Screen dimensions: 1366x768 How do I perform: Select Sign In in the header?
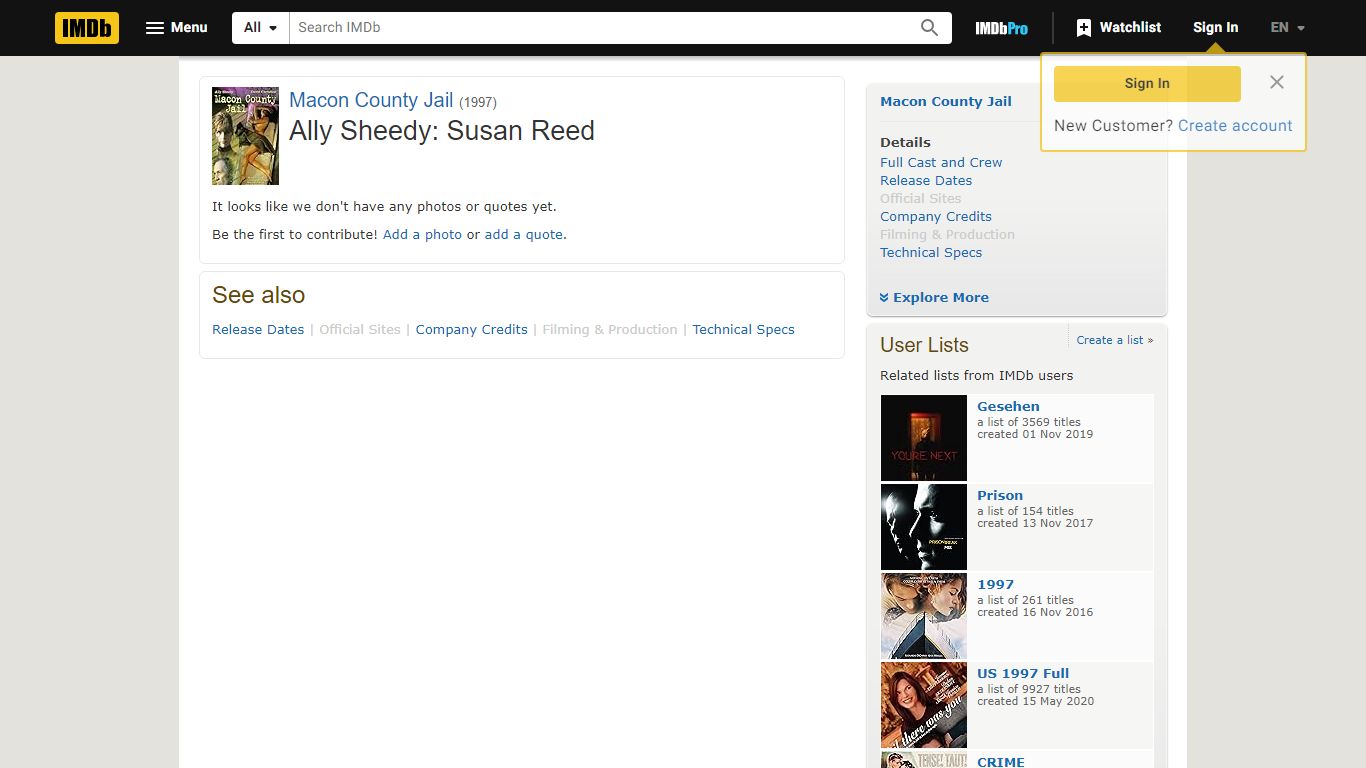(1215, 28)
